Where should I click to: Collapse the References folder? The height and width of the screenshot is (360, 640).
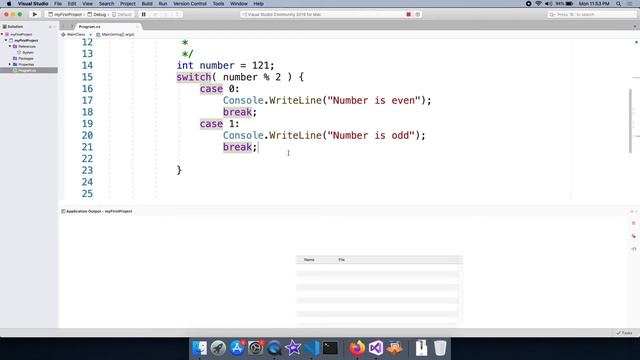click(10, 47)
